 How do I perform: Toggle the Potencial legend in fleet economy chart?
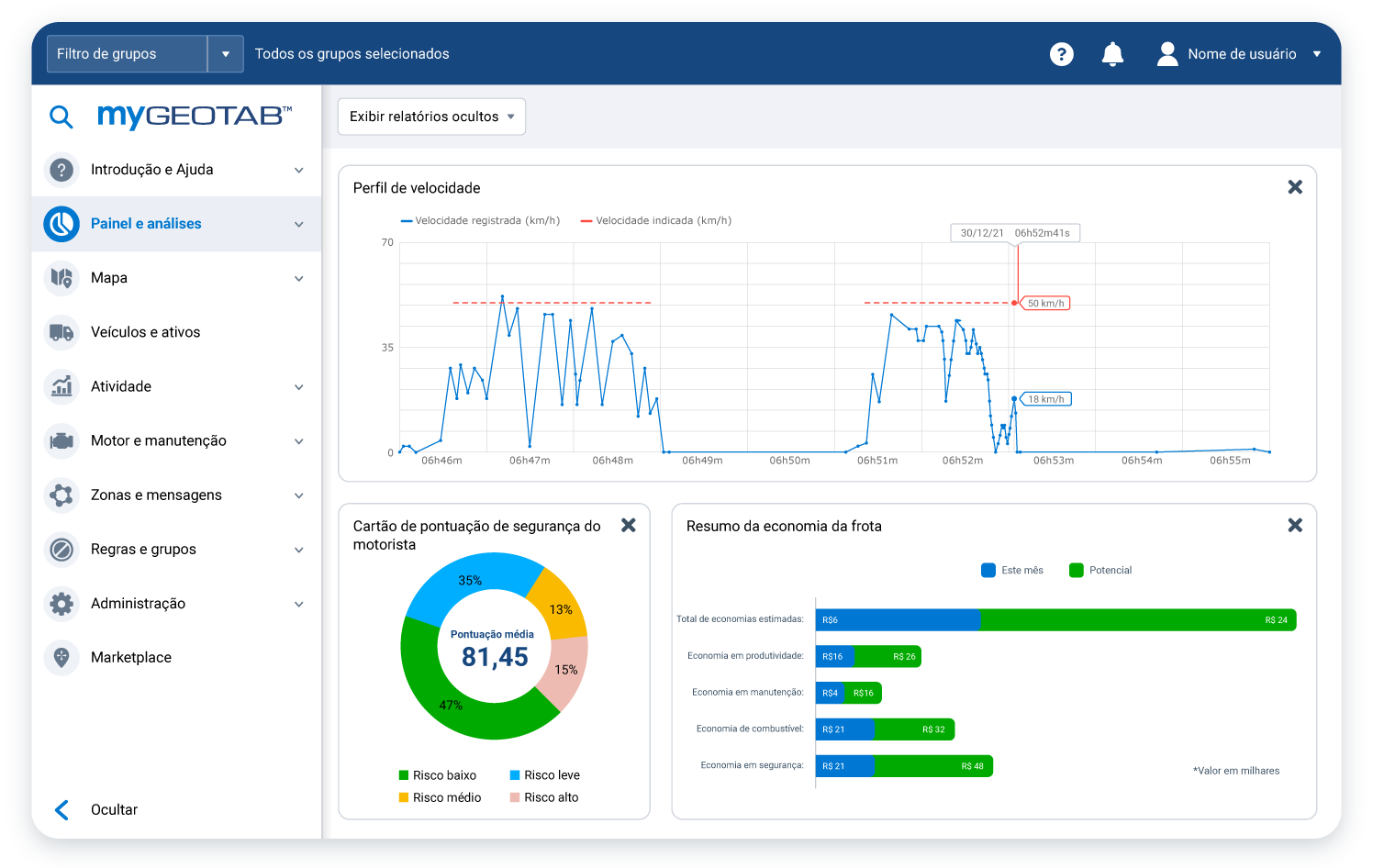click(1100, 571)
